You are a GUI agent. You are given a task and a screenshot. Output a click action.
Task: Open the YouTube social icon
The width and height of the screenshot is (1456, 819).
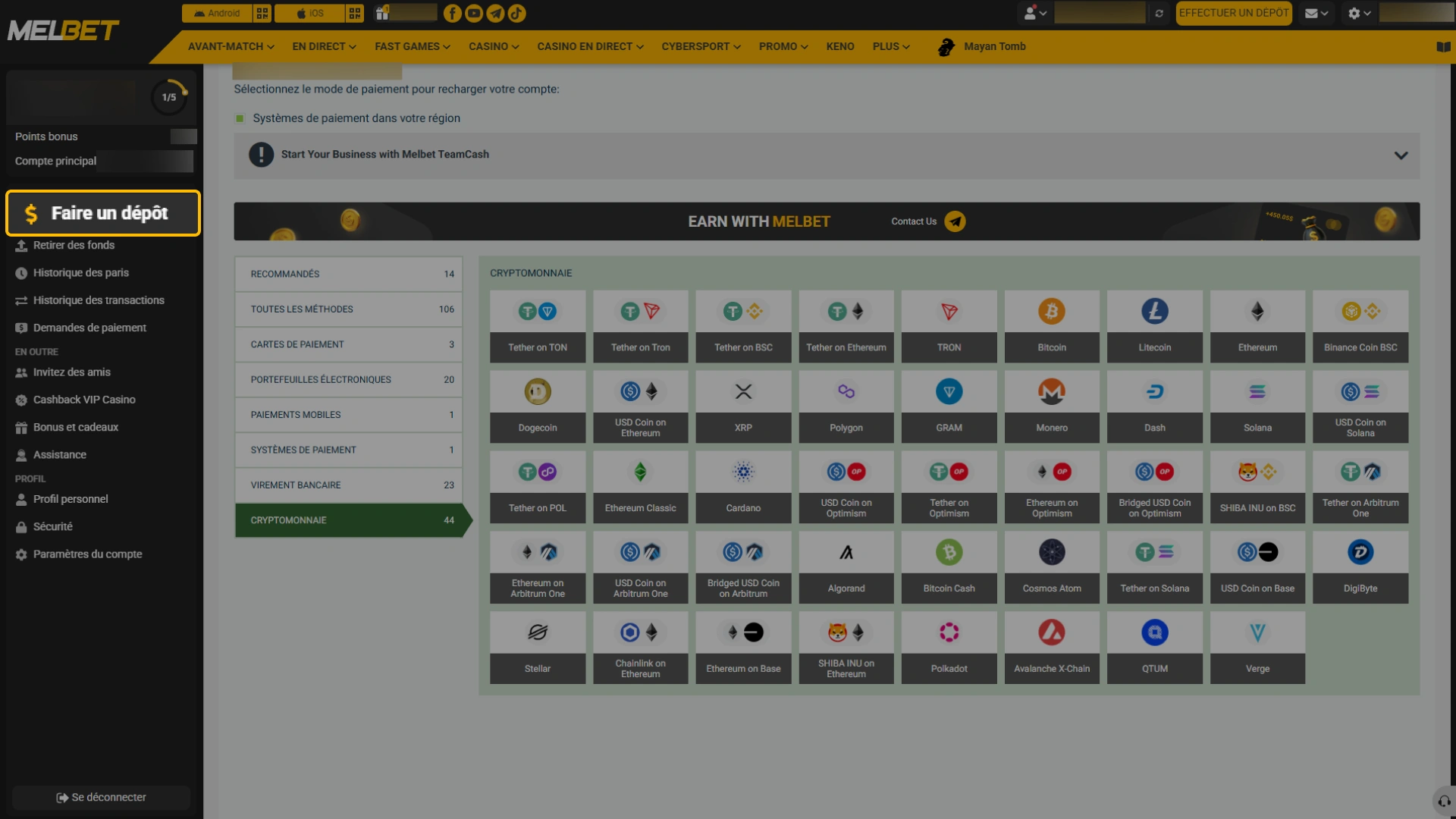(474, 13)
